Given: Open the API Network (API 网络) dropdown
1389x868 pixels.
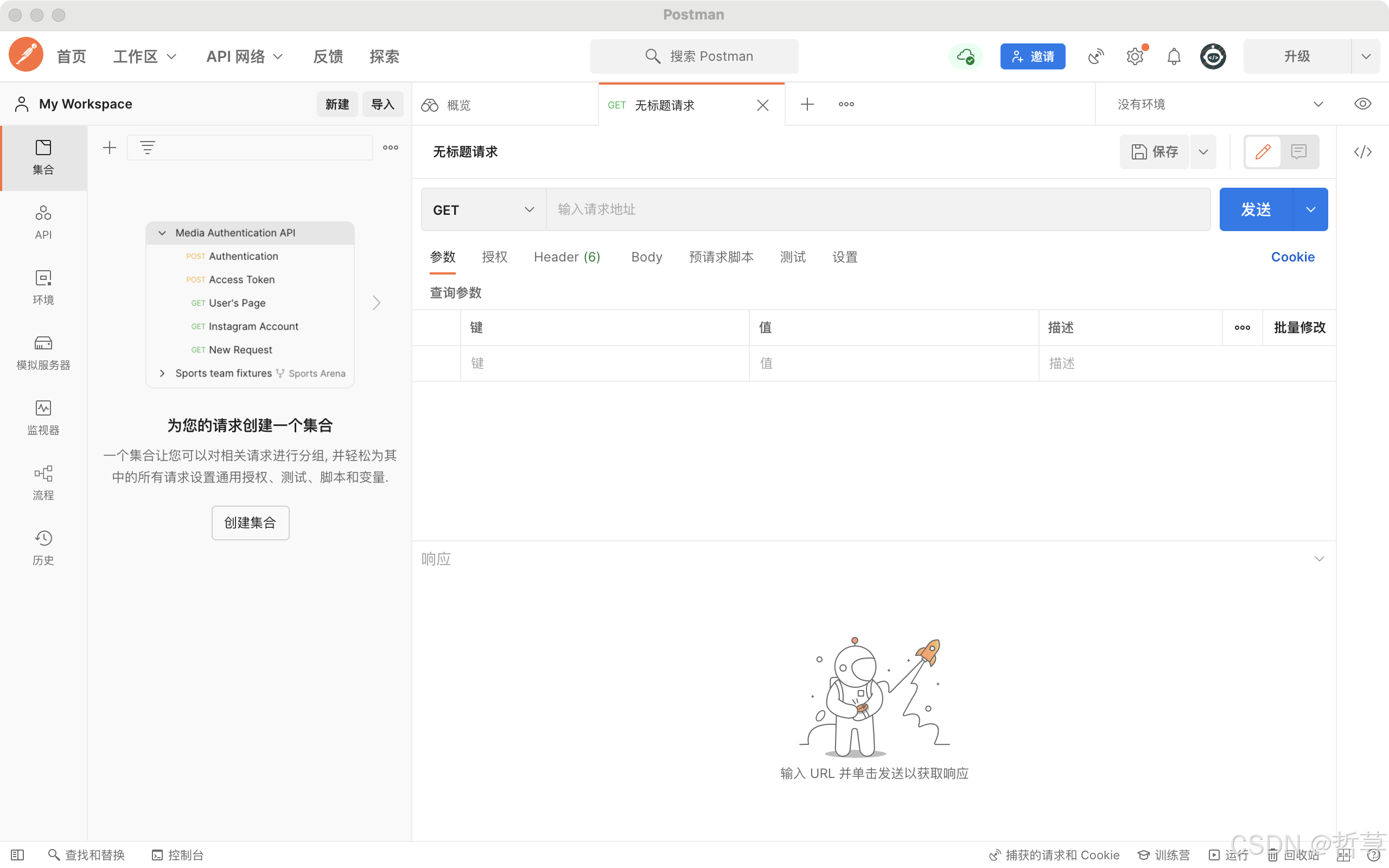Looking at the screenshot, I should tap(245, 56).
